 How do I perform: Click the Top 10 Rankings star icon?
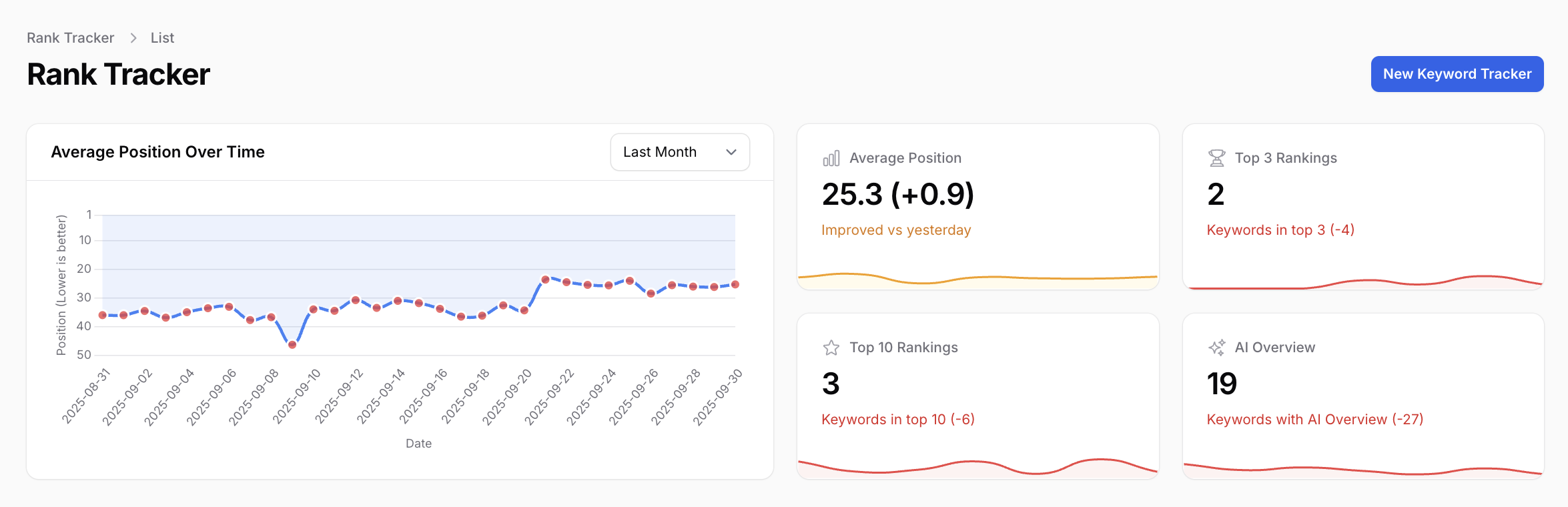[831, 348]
